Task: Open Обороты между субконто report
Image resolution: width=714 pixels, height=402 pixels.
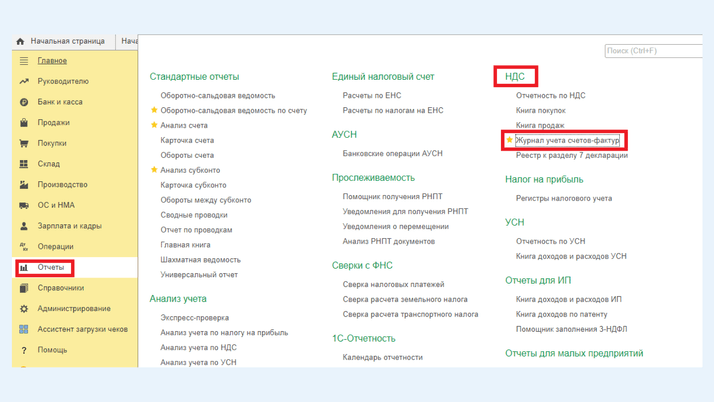Action: [x=206, y=200]
